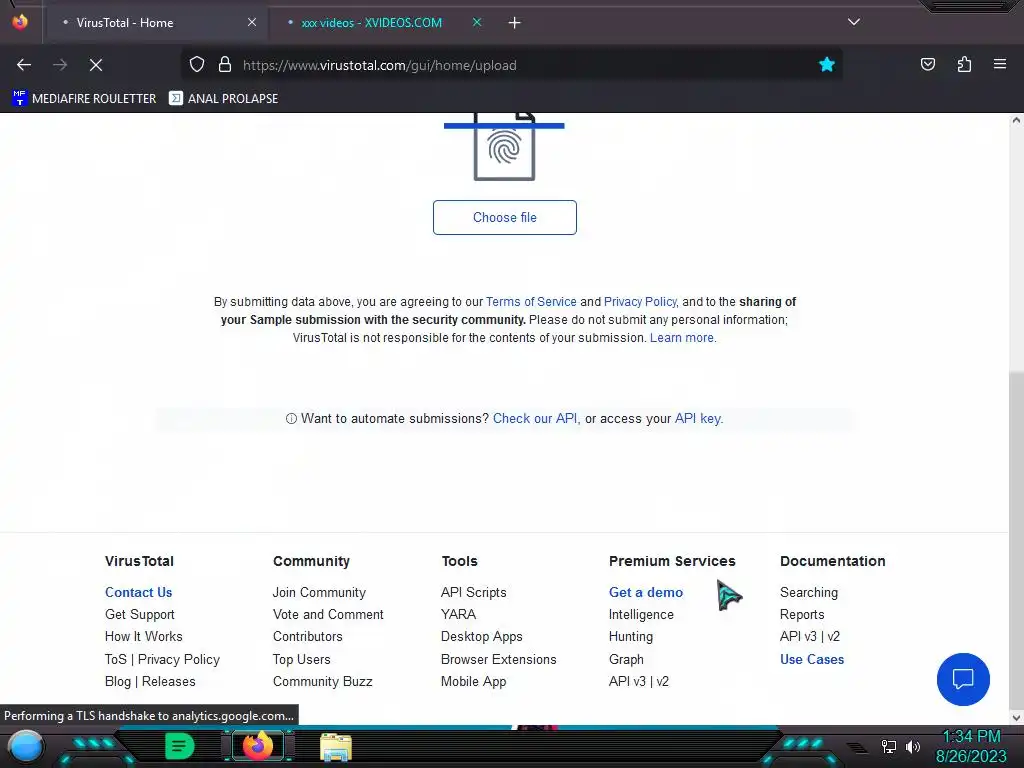Image resolution: width=1024 pixels, height=768 pixels.
Task: Open the extensions puzzle icon
Action: pyautogui.click(x=964, y=64)
